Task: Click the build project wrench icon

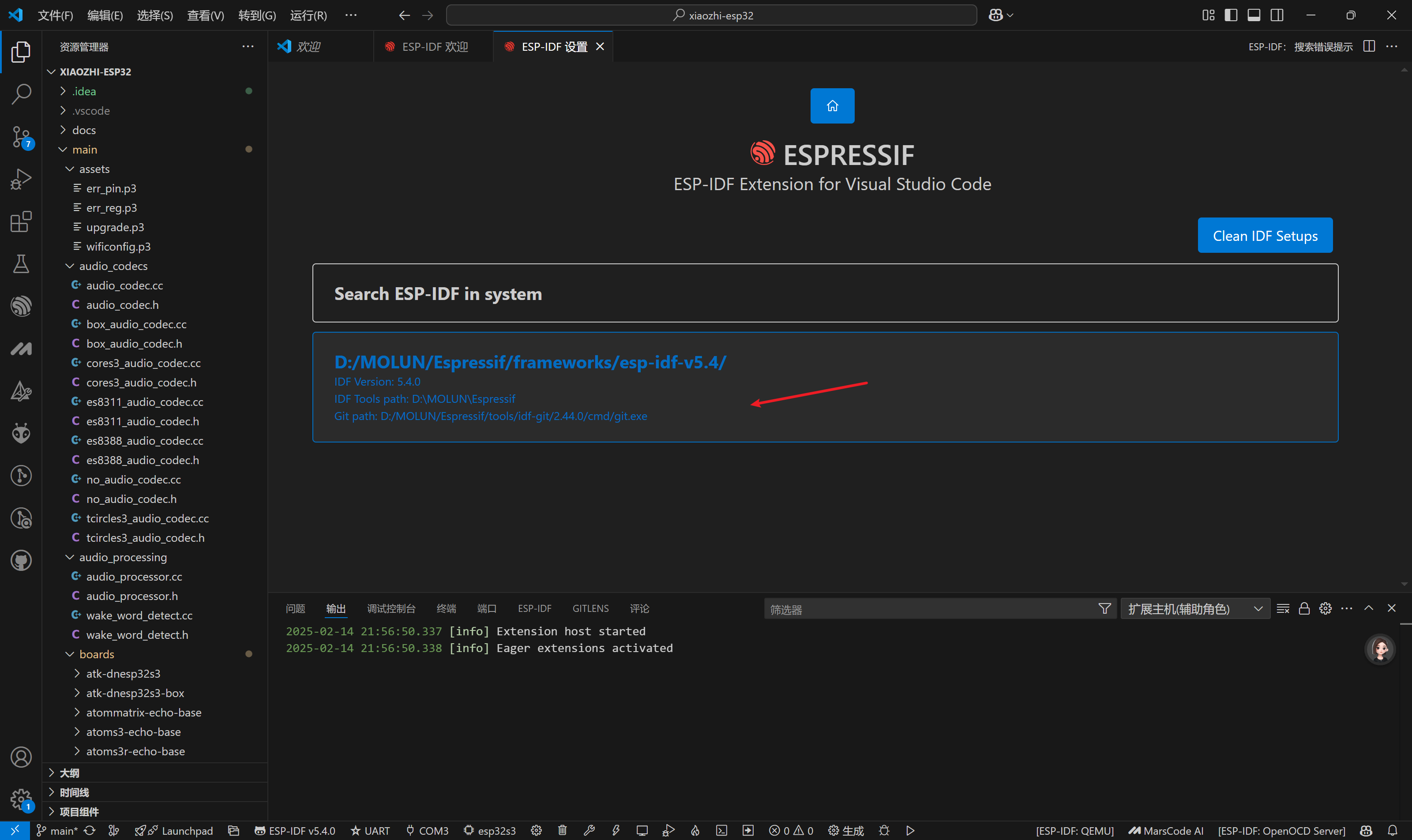Action: click(x=589, y=830)
